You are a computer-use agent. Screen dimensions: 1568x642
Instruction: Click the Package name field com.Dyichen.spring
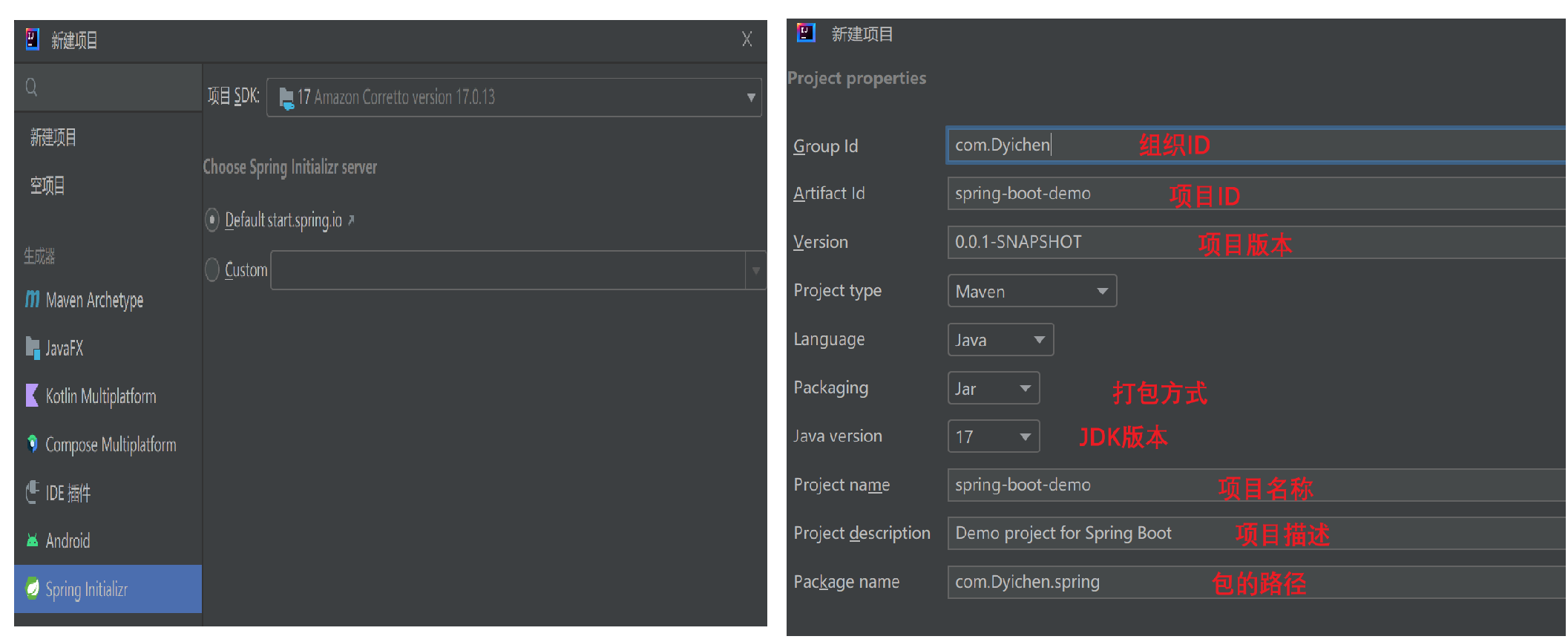pyautogui.click(x=1256, y=582)
